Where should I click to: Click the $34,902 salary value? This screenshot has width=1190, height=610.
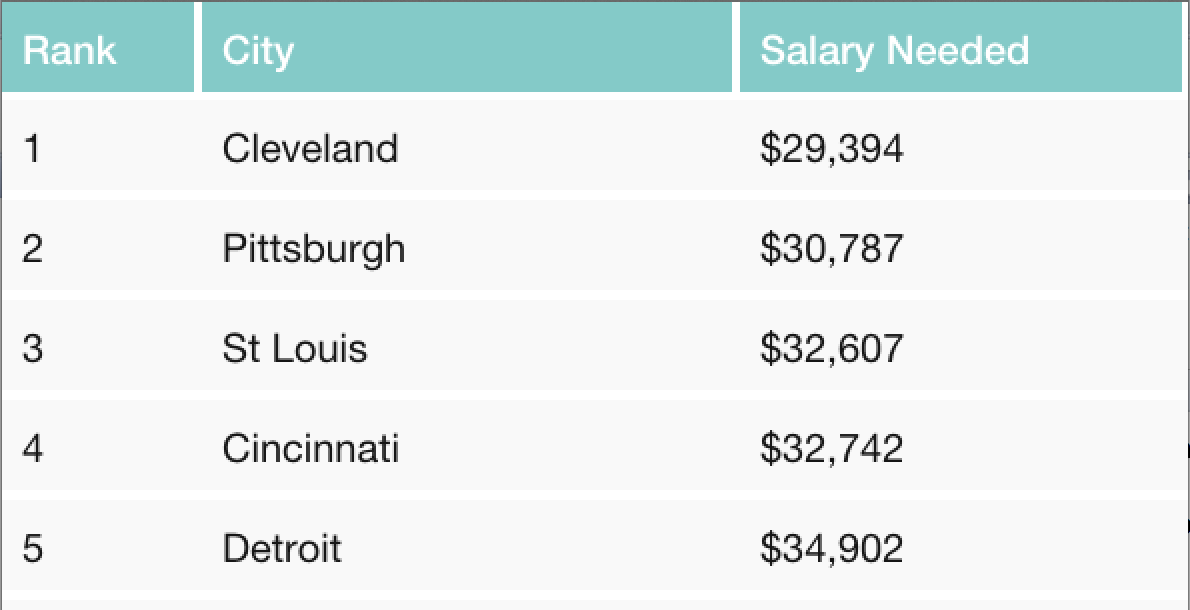pyautogui.click(x=831, y=548)
